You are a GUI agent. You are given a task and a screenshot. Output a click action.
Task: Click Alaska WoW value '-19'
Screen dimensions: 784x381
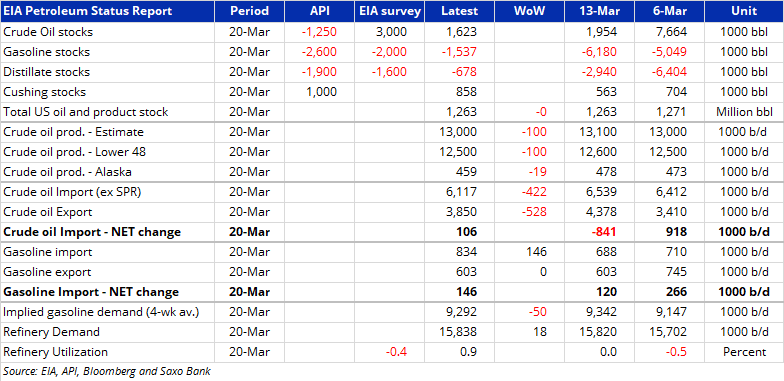[538, 172]
